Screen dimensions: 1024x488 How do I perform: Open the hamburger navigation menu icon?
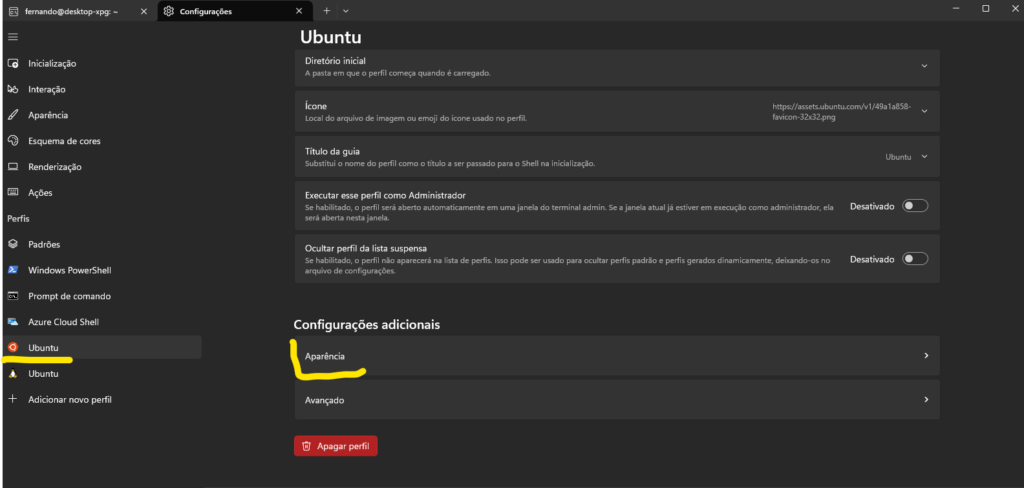(x=12, y=37)
